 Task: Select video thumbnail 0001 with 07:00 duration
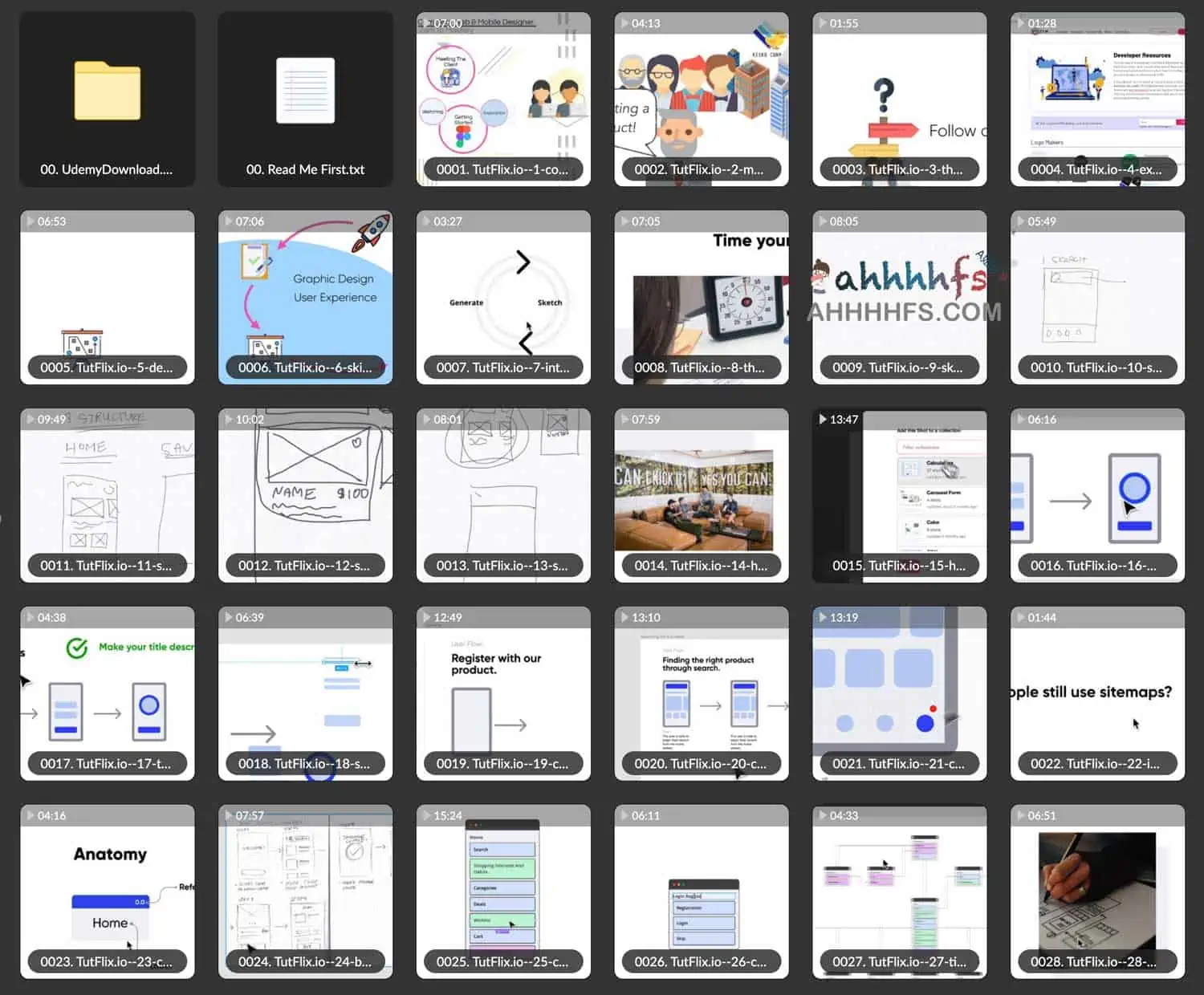coord(503,96)
